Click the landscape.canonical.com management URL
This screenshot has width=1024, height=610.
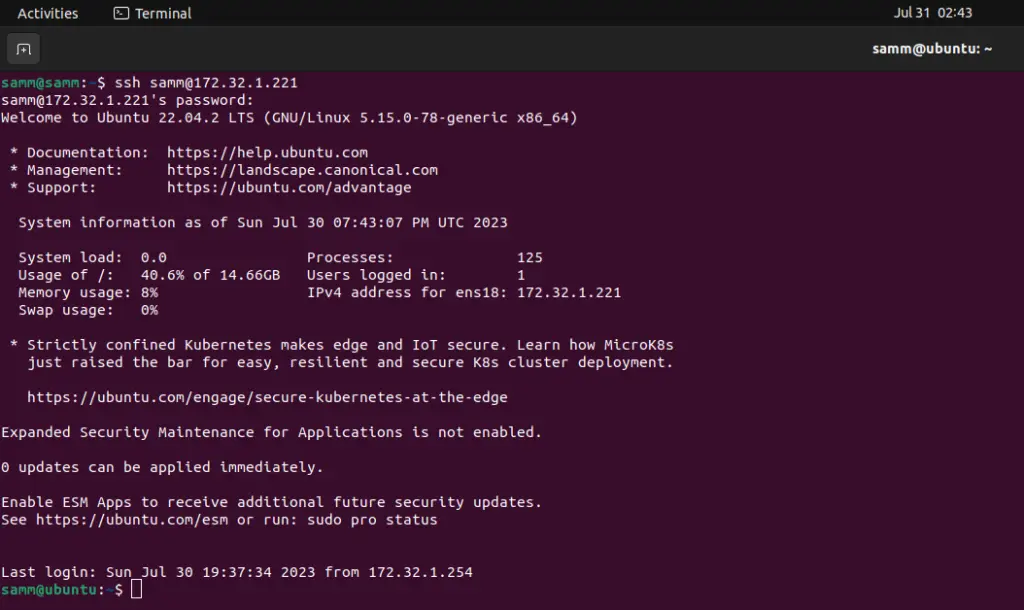click(x=302, y=170)
